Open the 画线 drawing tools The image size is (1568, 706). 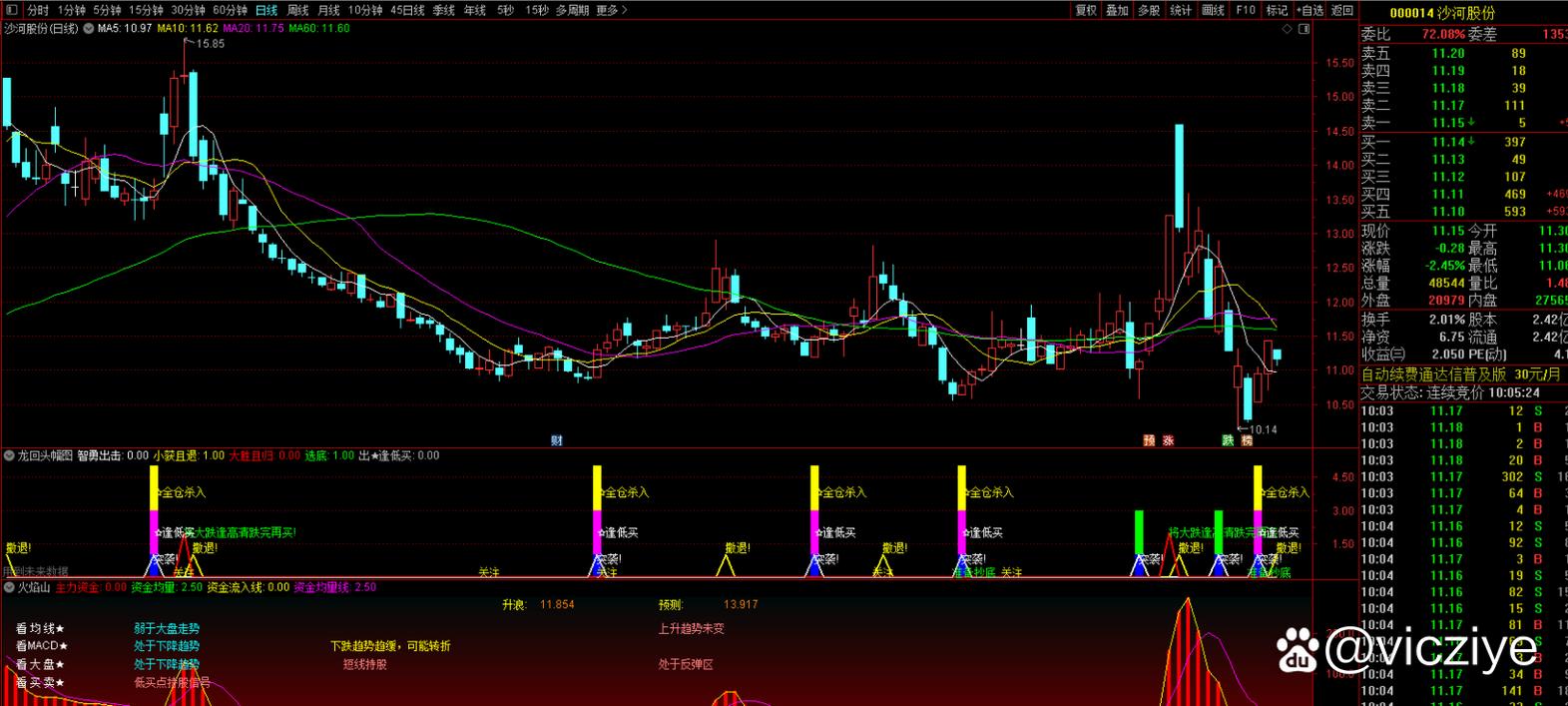point(1213,10)
